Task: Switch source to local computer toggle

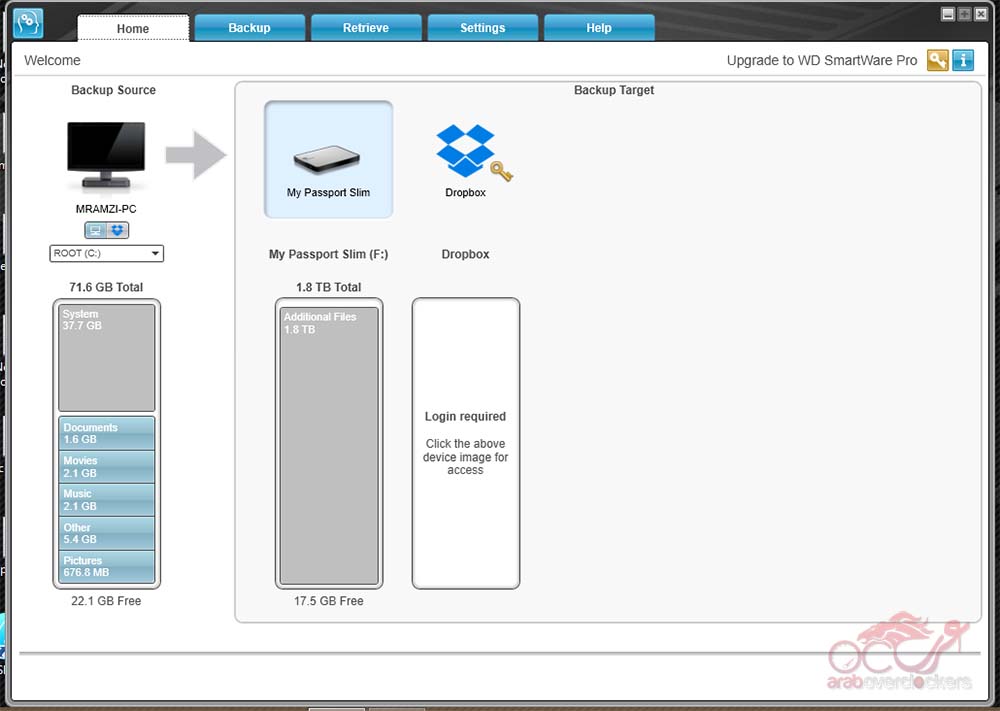Action: pos(96,230)
